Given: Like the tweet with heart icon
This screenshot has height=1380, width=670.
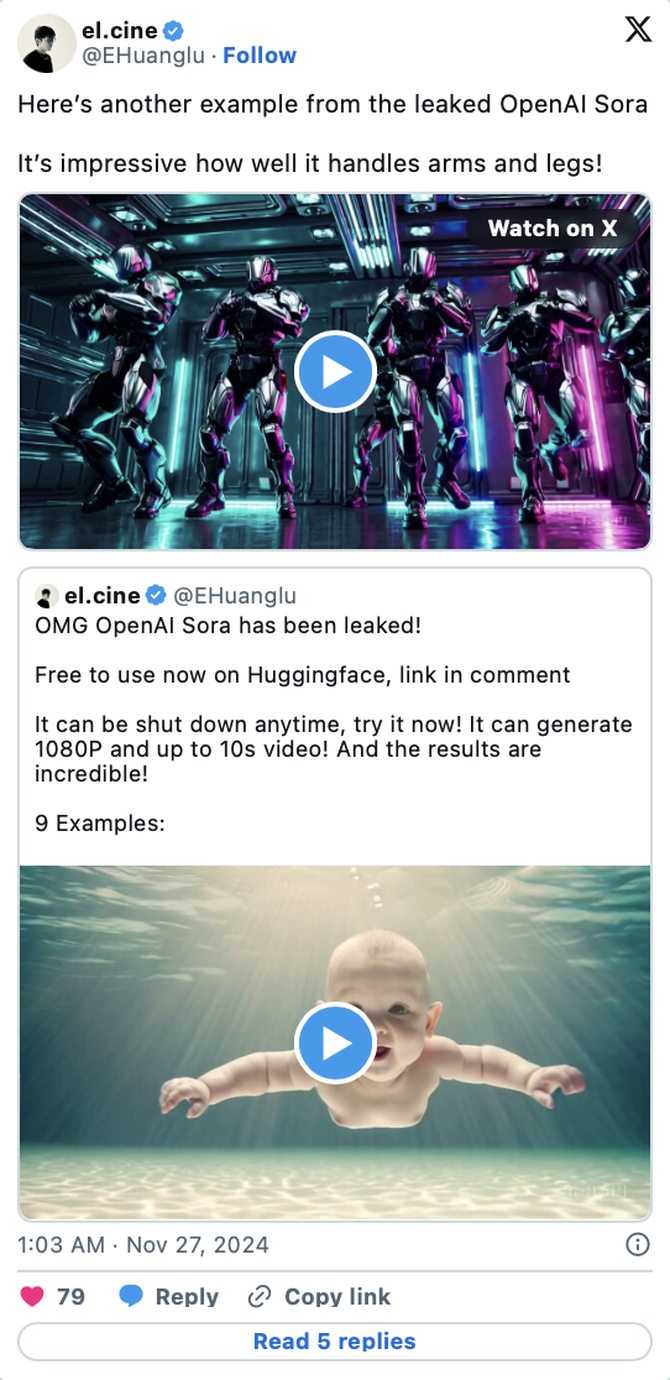Looking at the screenshot, I should 32,1296.
